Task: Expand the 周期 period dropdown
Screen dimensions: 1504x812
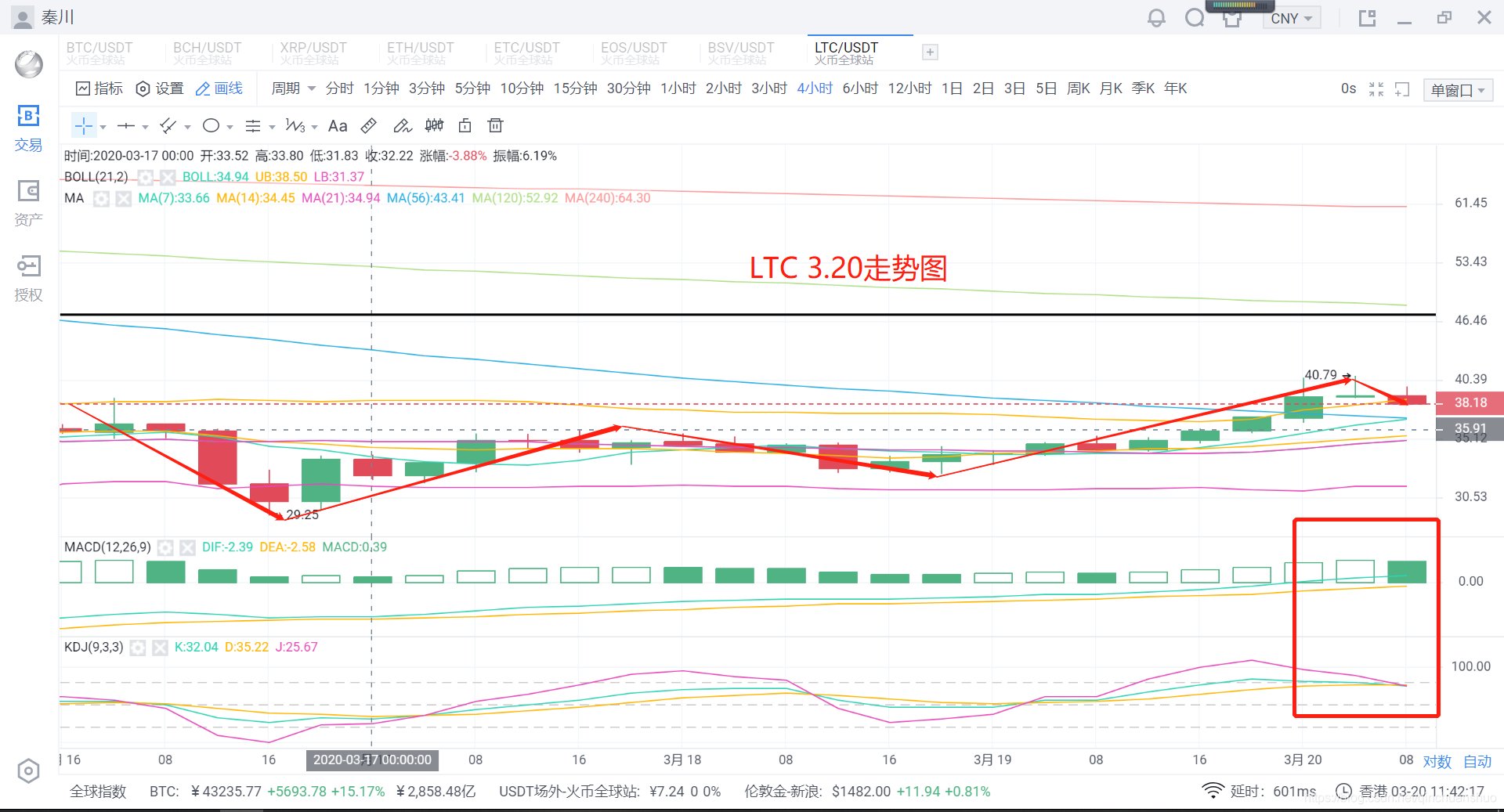Action: (293, 88)
